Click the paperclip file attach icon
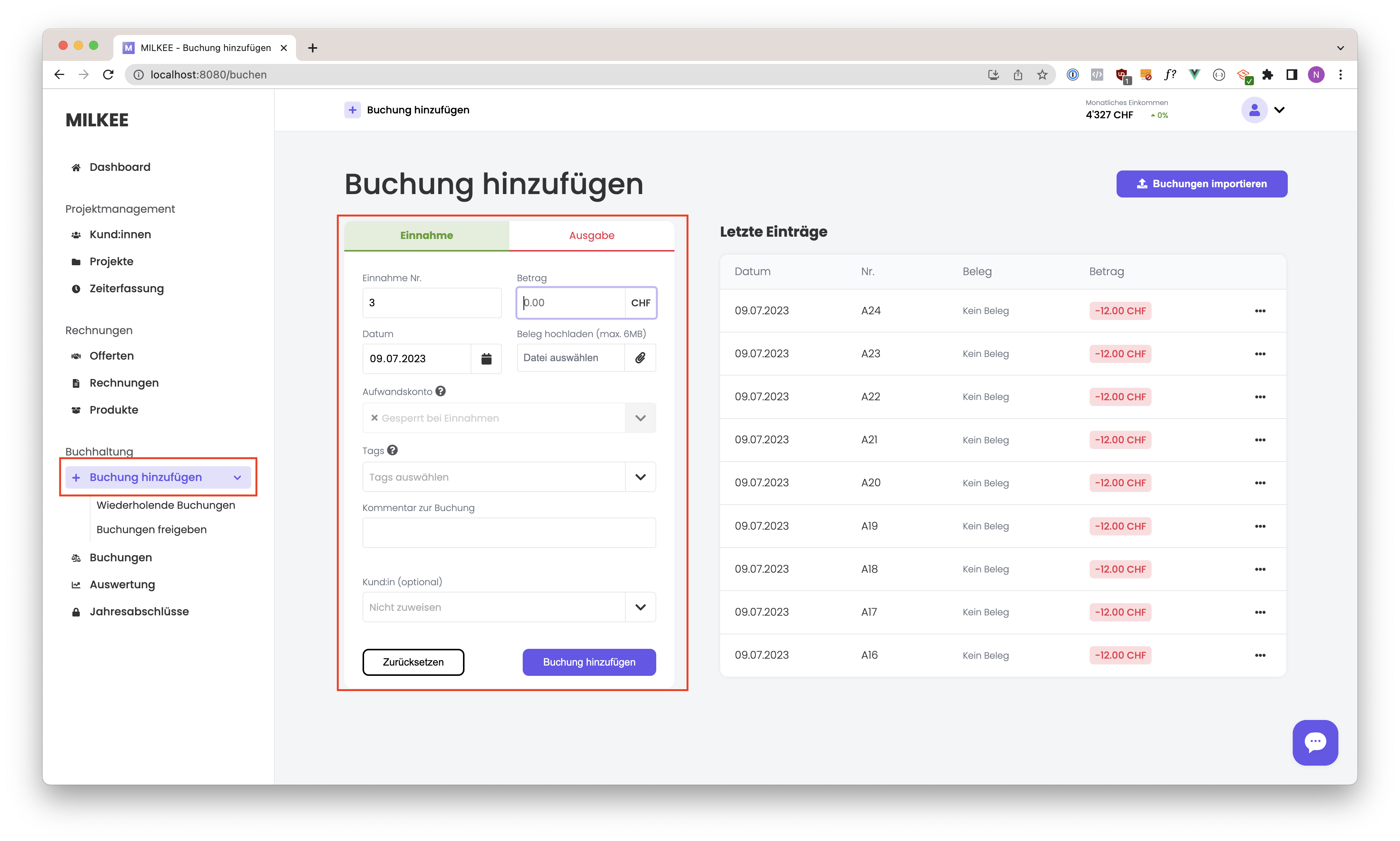This screenshot has height=841, width=1400. [640, 358]
